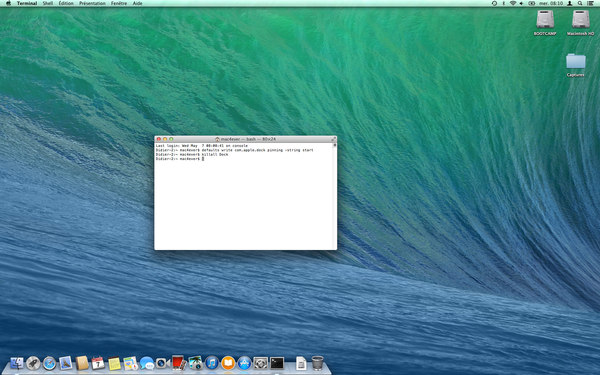Viewport: 600px width, 375px height.
Task: Click Terminal icon in the Dock
Action: point(277,363)
